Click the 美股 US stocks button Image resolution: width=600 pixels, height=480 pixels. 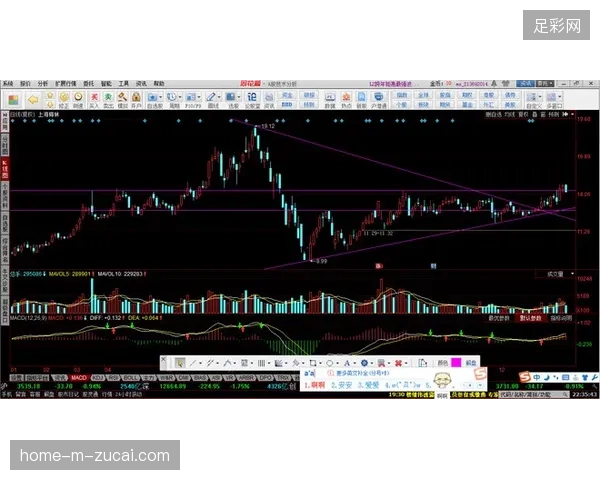[x=510, y=104]
